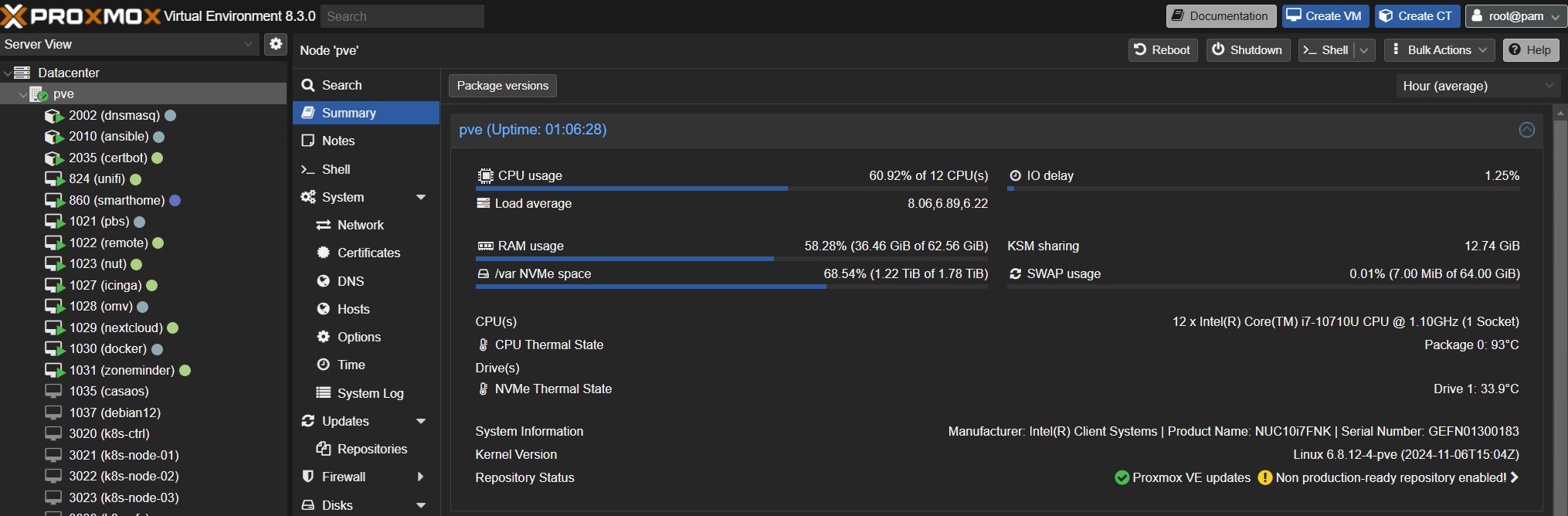This screenshot has height=516, width=1568.
Task: Click the Non production-ready repository warning icon
Action: pyautogui.click(x=1264, y=478)
